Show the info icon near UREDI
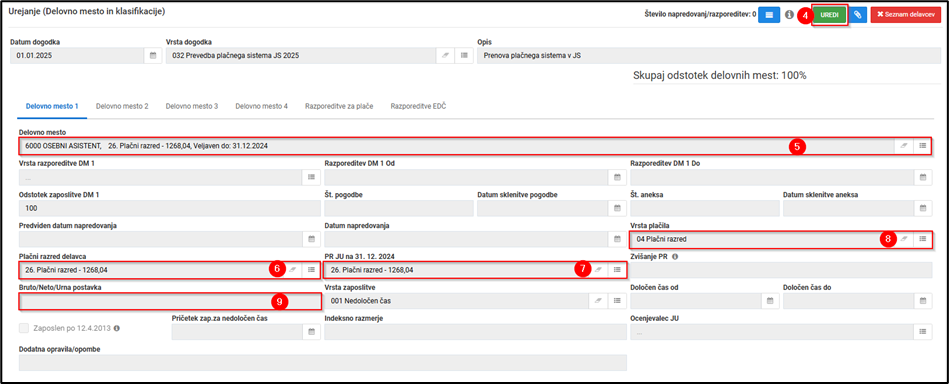949x384 pixels. [x=789, y=15]
